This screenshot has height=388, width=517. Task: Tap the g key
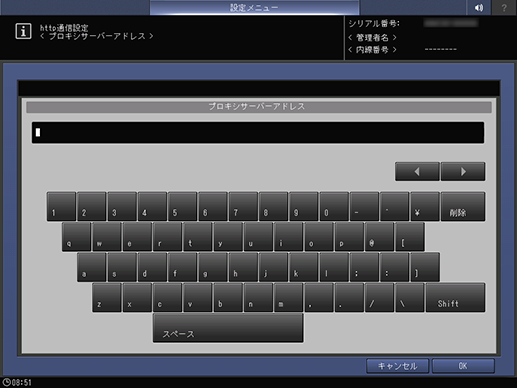click(x=213, y=267)
